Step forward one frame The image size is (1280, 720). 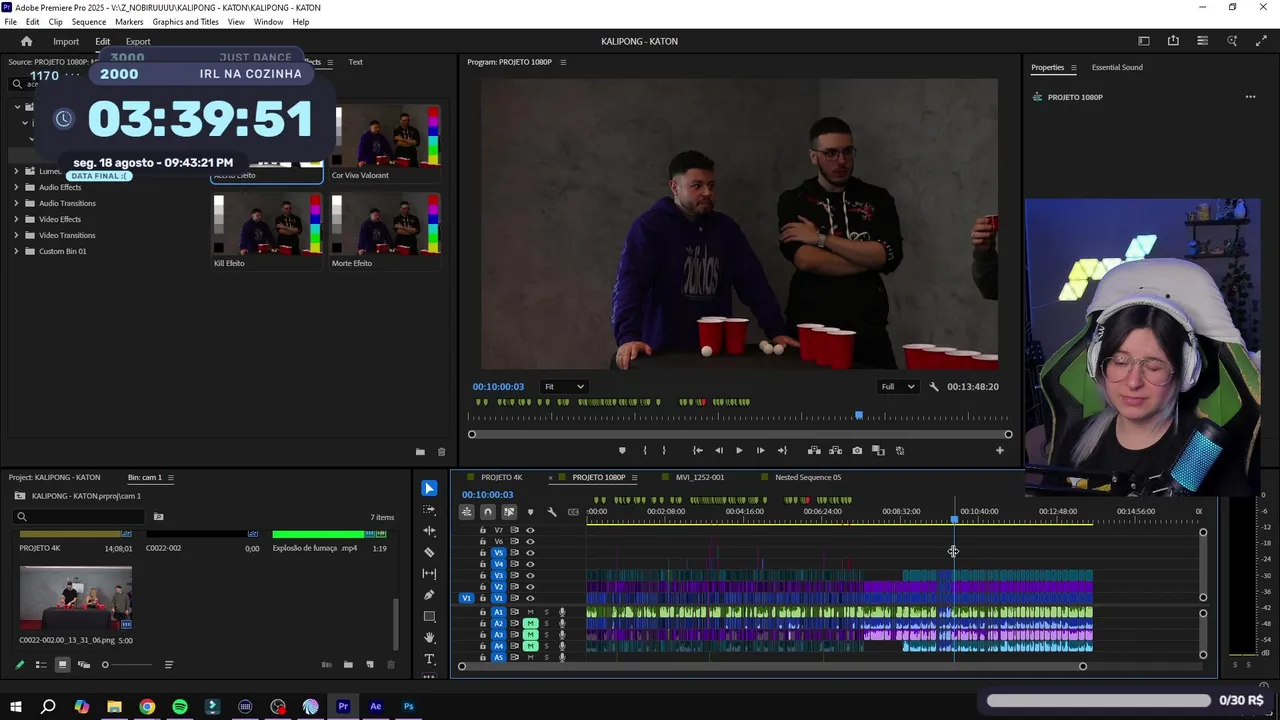(760, 450)
